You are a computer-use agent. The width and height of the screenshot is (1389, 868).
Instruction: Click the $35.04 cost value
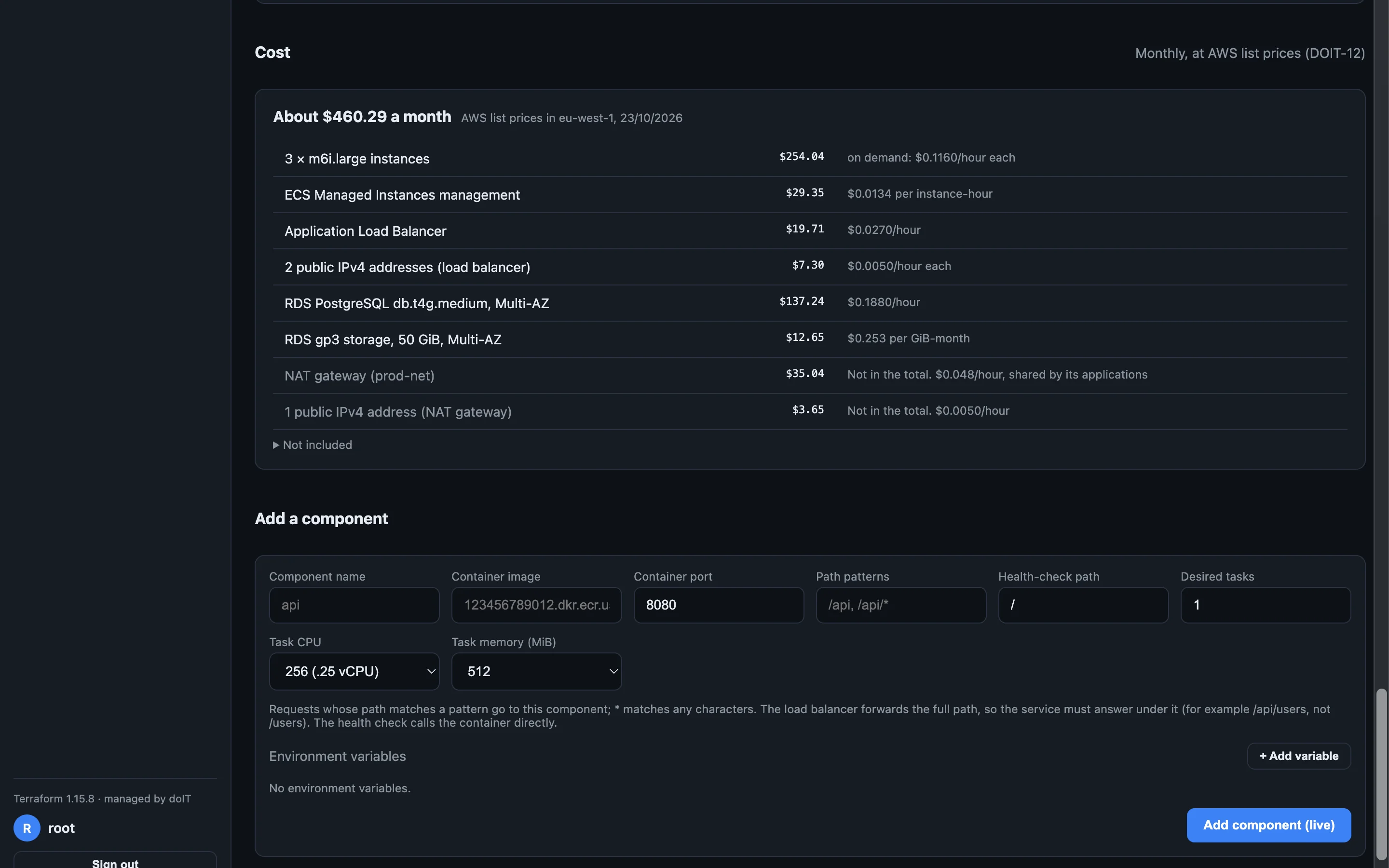[x=804, y=374]
